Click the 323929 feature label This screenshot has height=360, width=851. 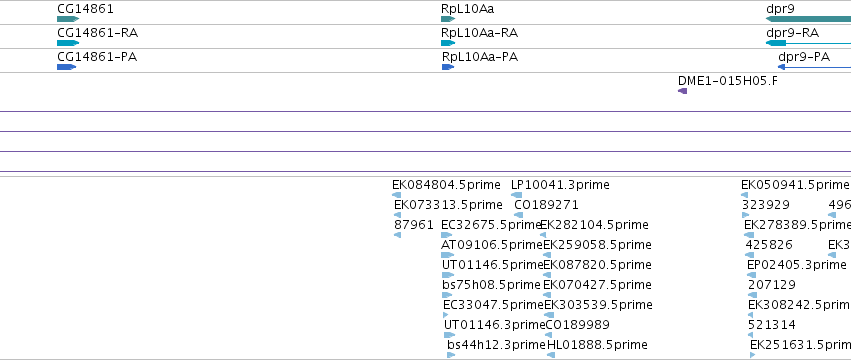coord(766,205)
